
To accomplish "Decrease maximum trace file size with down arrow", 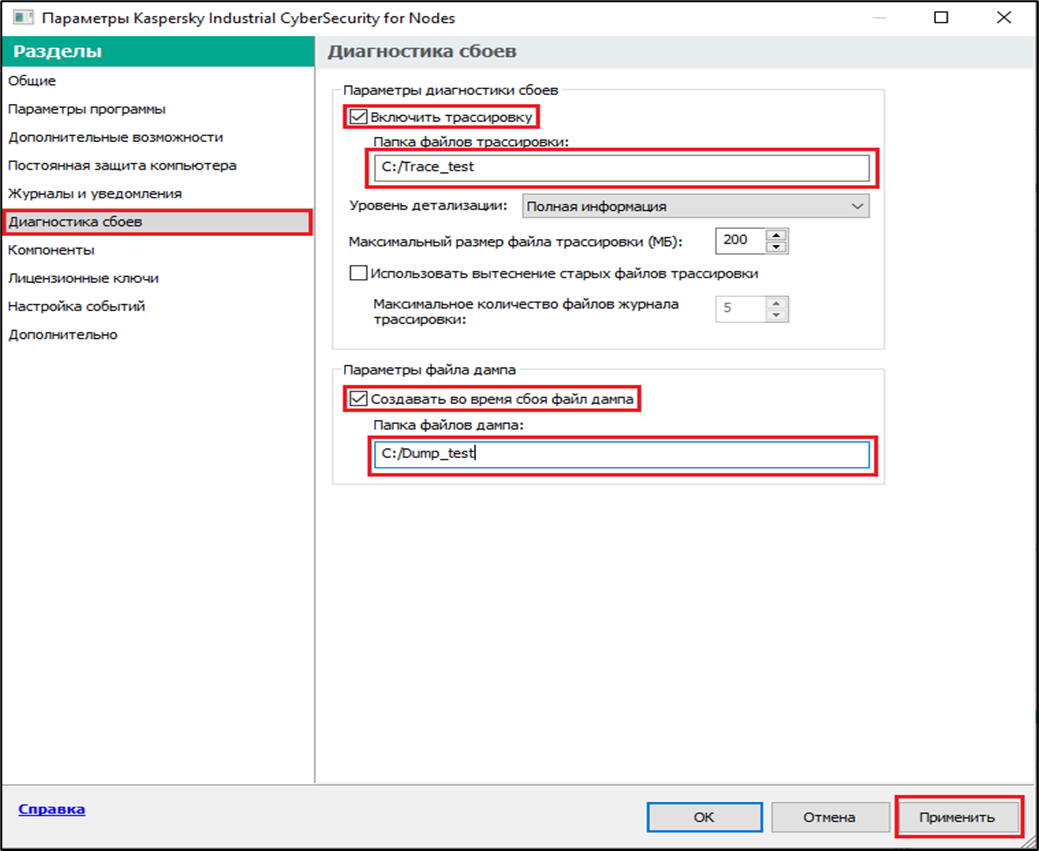I will 777,247.
